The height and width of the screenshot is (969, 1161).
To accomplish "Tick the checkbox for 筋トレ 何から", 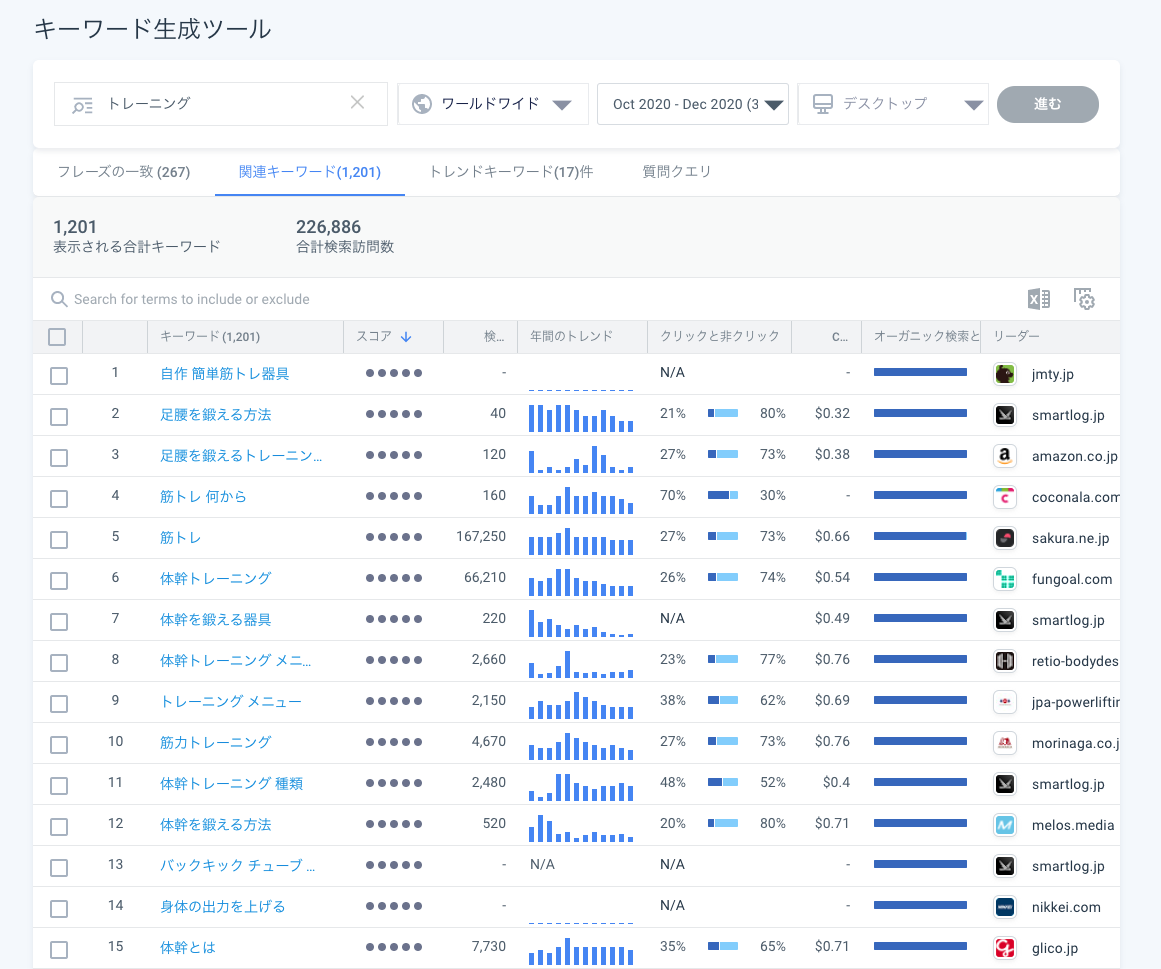I will pyautogui.click(x=58, y=498).
